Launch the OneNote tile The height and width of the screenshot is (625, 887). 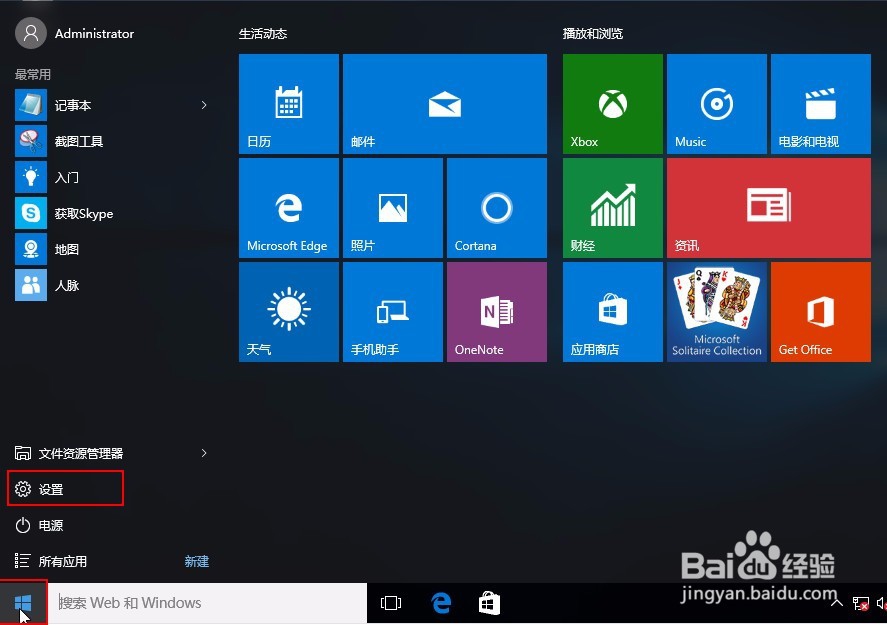pyautogui.click(x=497, y=312)
